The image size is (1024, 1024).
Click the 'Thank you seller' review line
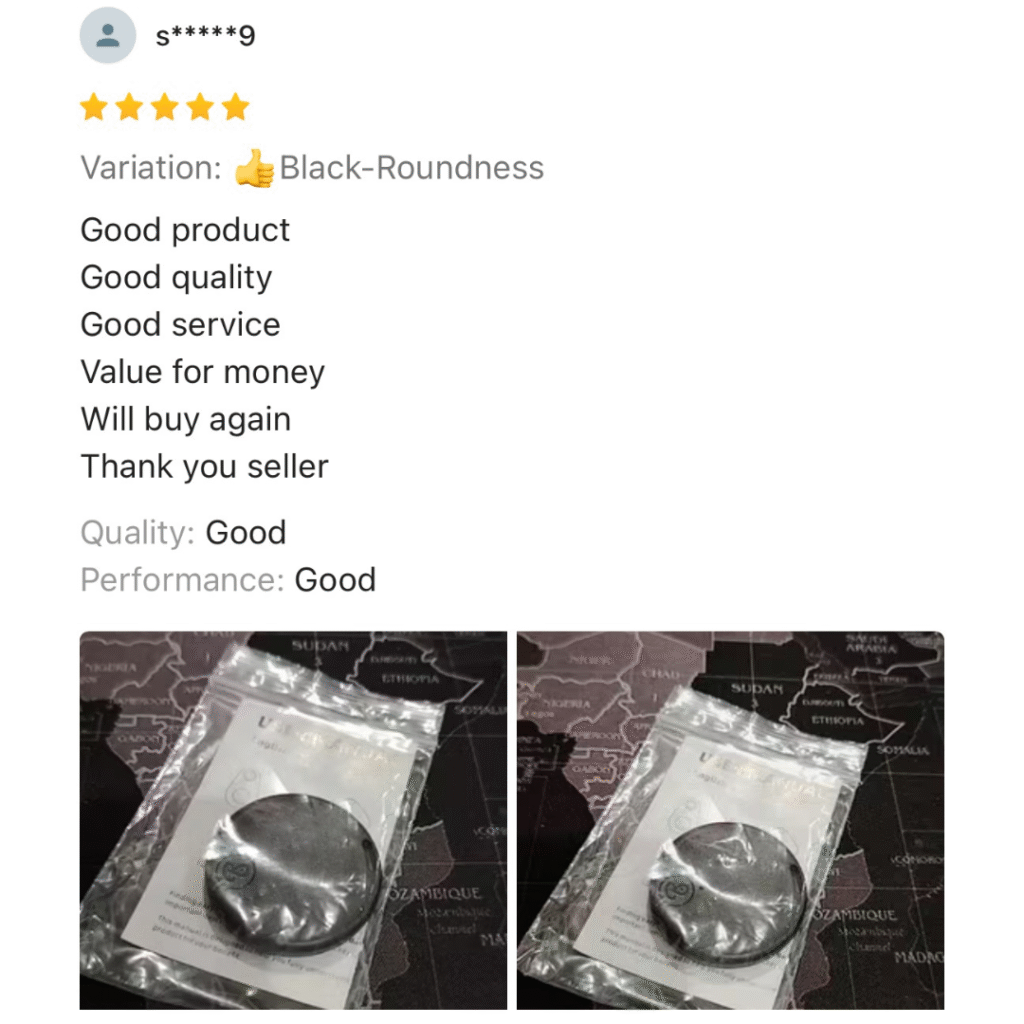coord(204,467)
